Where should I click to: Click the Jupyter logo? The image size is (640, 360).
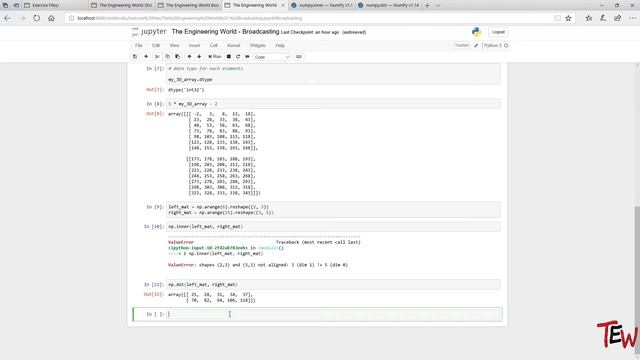pyautogui.click(x=149, y=32)
